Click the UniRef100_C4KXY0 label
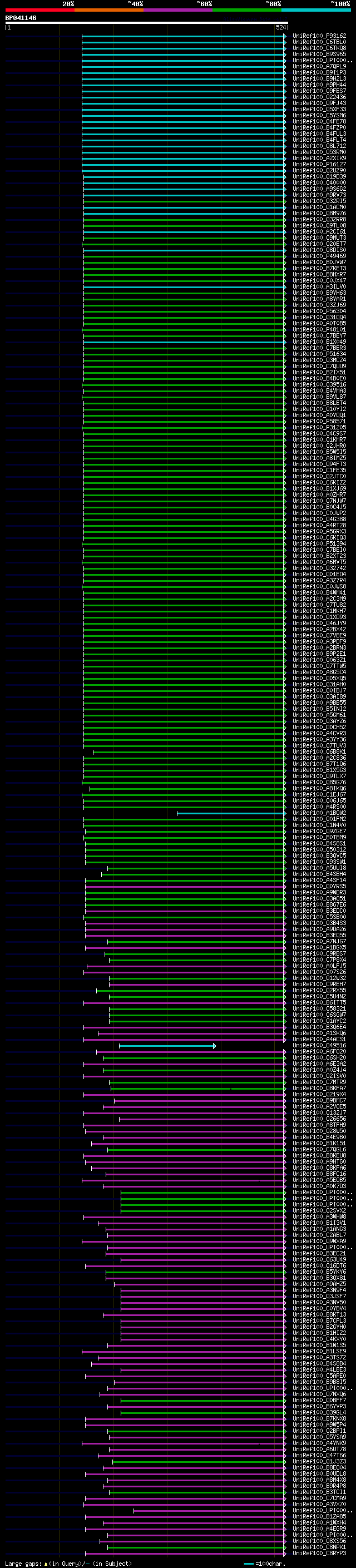 click(319, 1339)
